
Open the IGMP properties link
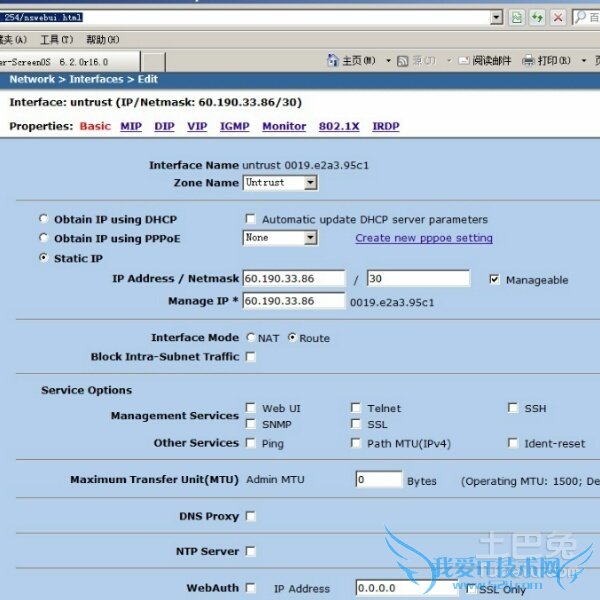235,126
